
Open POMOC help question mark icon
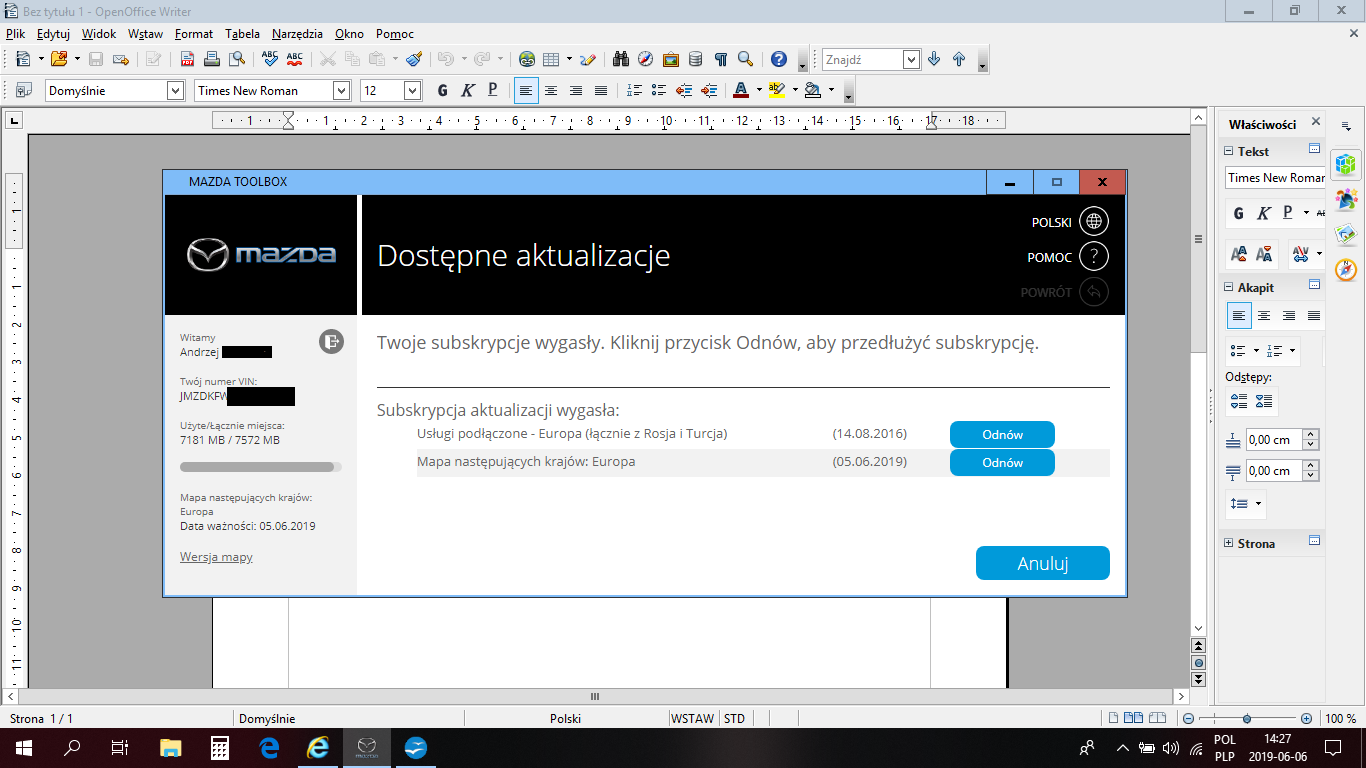tap(1094, 257)
